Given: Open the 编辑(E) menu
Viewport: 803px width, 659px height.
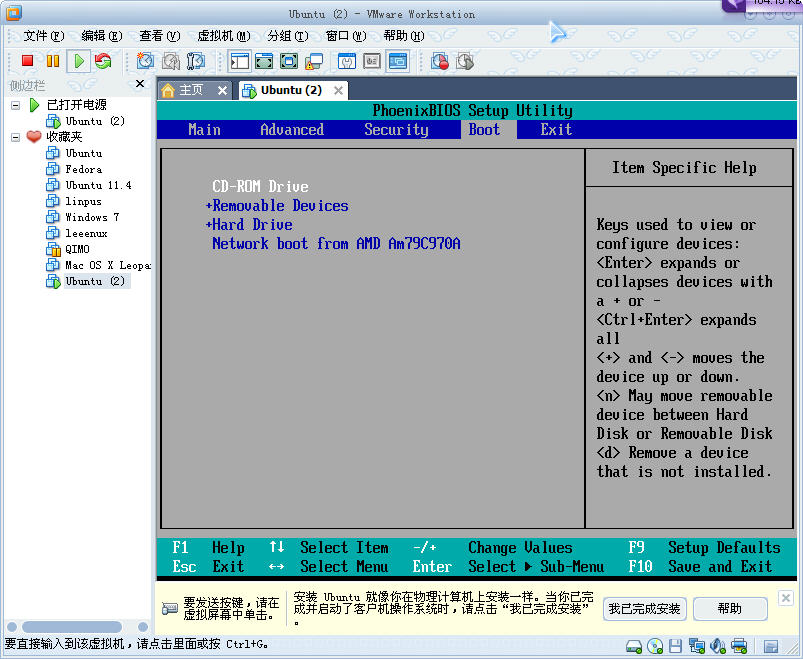Looking at the screenshot, I should pyautogui.click(x=102, y=36).
